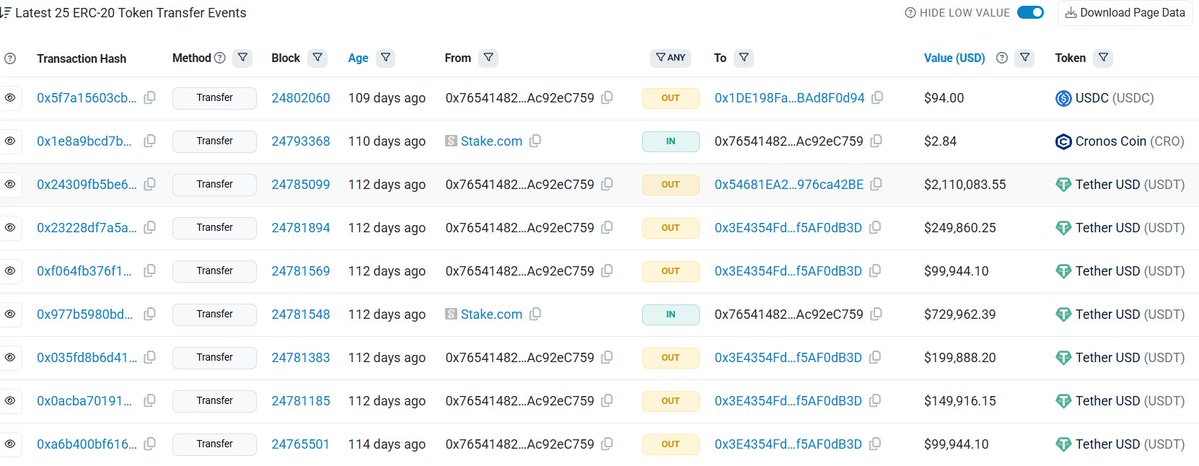Preview transaction 0x0acba70191 with eye icon
The width and height of the screenshot is (1199, 466).
tap(10, 400)
